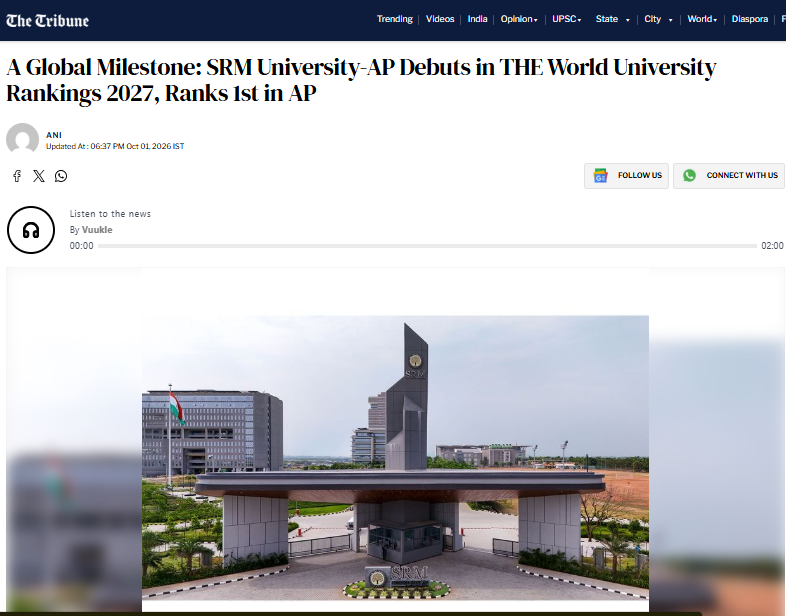
Task: Open The Tribune logo home link
Action: 48,21
